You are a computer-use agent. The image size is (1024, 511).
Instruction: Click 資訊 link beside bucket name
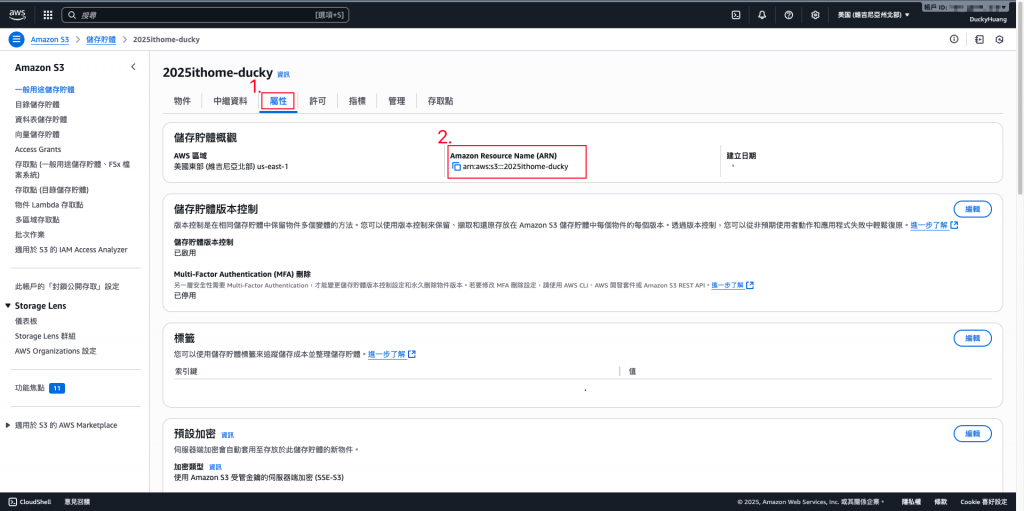coord(283,74)
